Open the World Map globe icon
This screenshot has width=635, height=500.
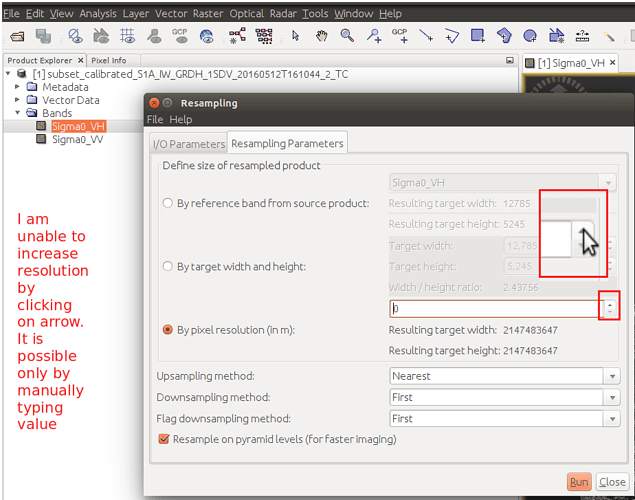(207, 36)
